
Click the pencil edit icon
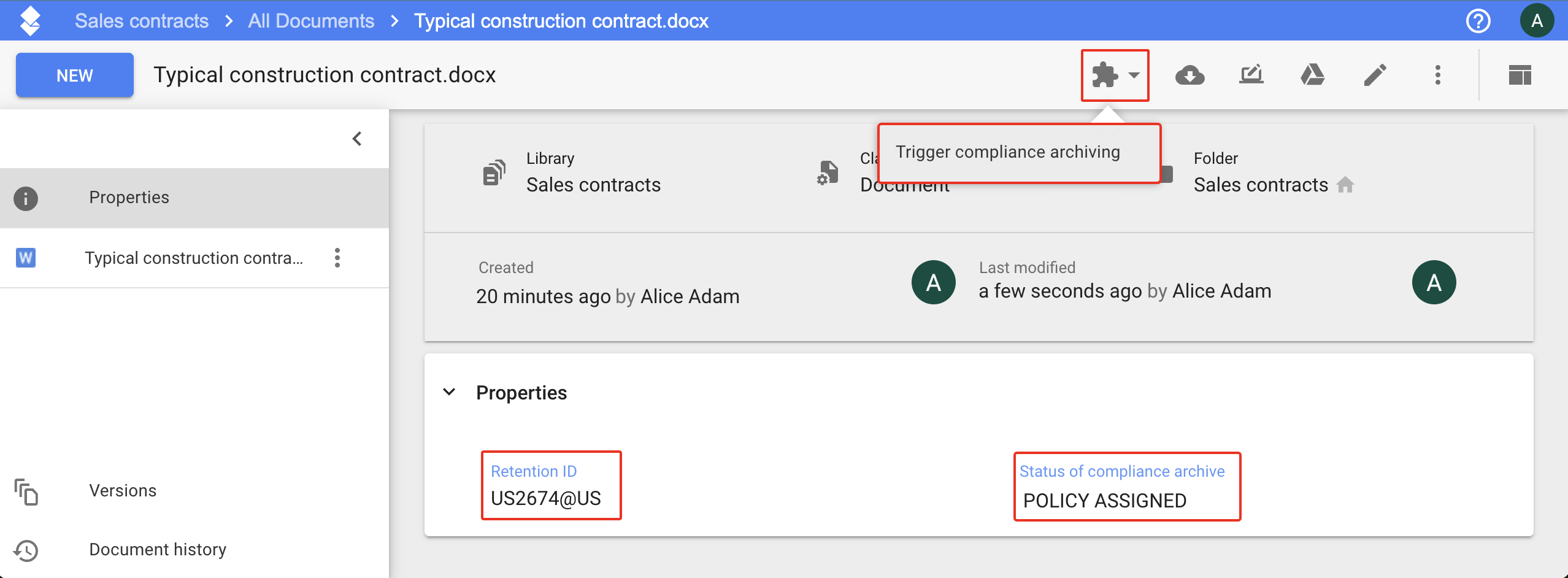1375,75
